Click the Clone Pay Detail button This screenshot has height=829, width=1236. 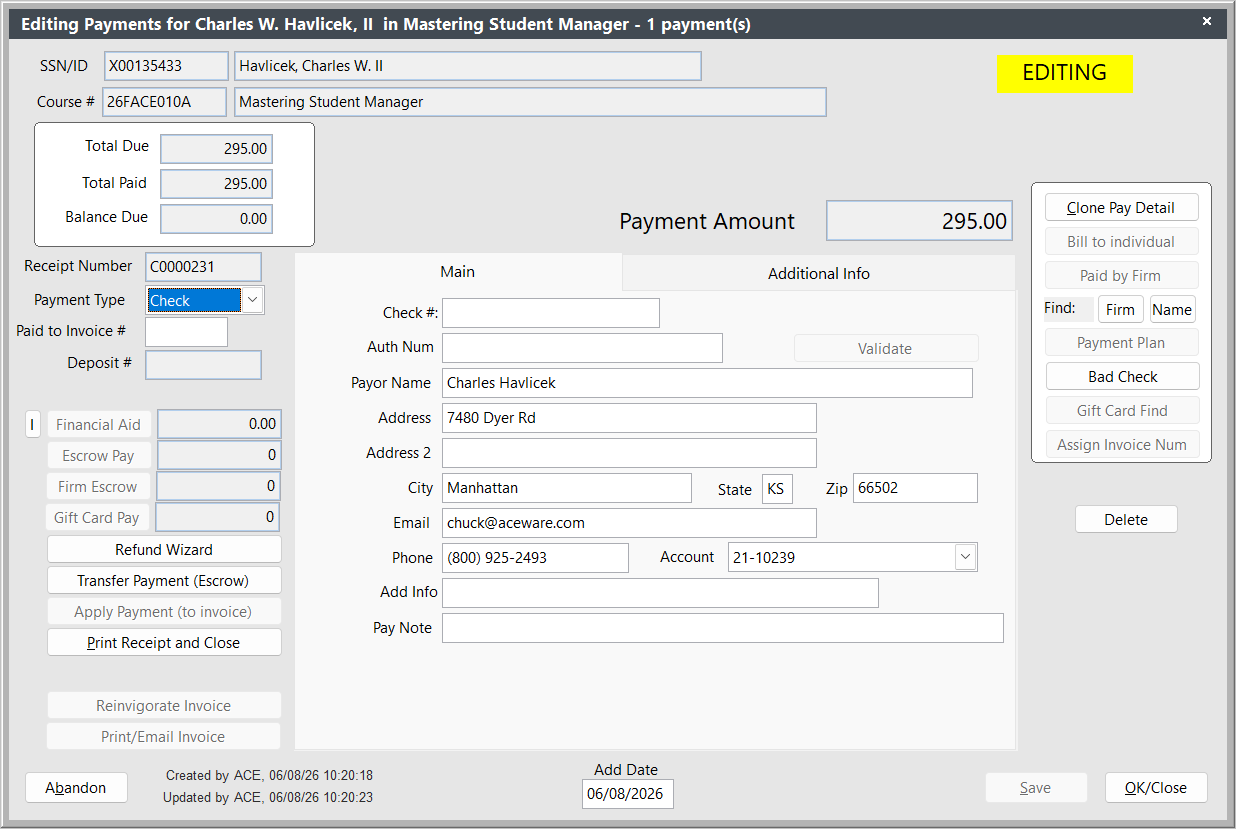1121,208
